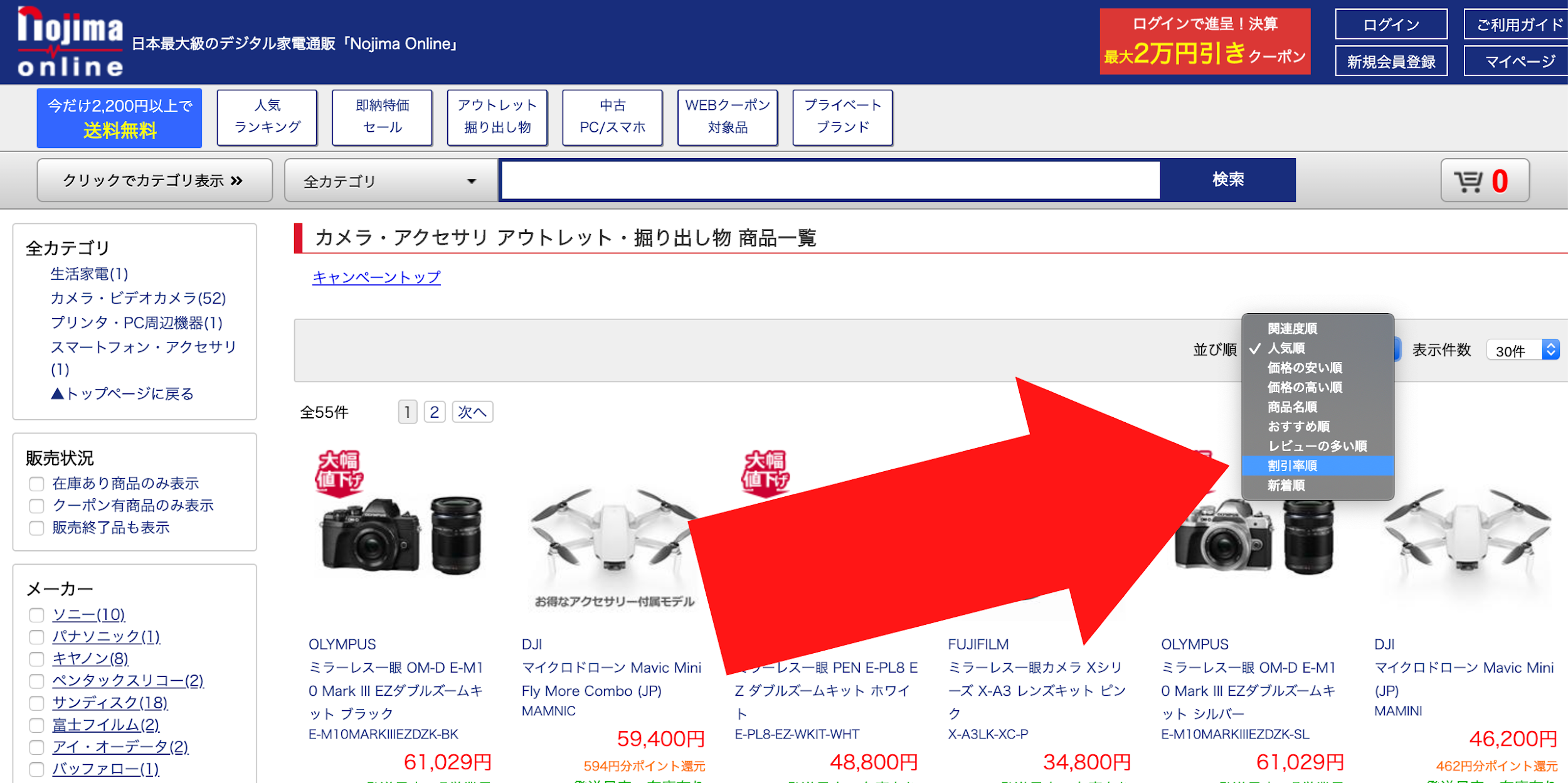Image resolution: width=1568 pixels, height=783 pixels.
Task: Open the 全カテゴリ search category dropdown
Action: pyautogui.click(x=391, y=181)
